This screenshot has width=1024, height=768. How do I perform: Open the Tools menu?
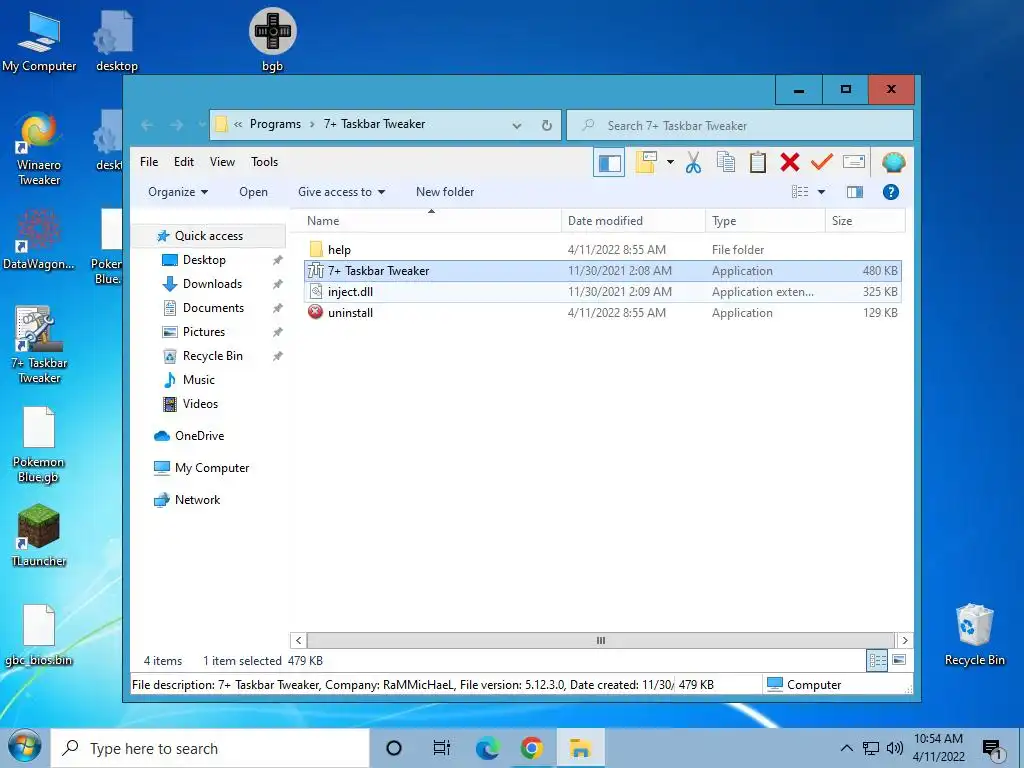click(x=264, y=162)
